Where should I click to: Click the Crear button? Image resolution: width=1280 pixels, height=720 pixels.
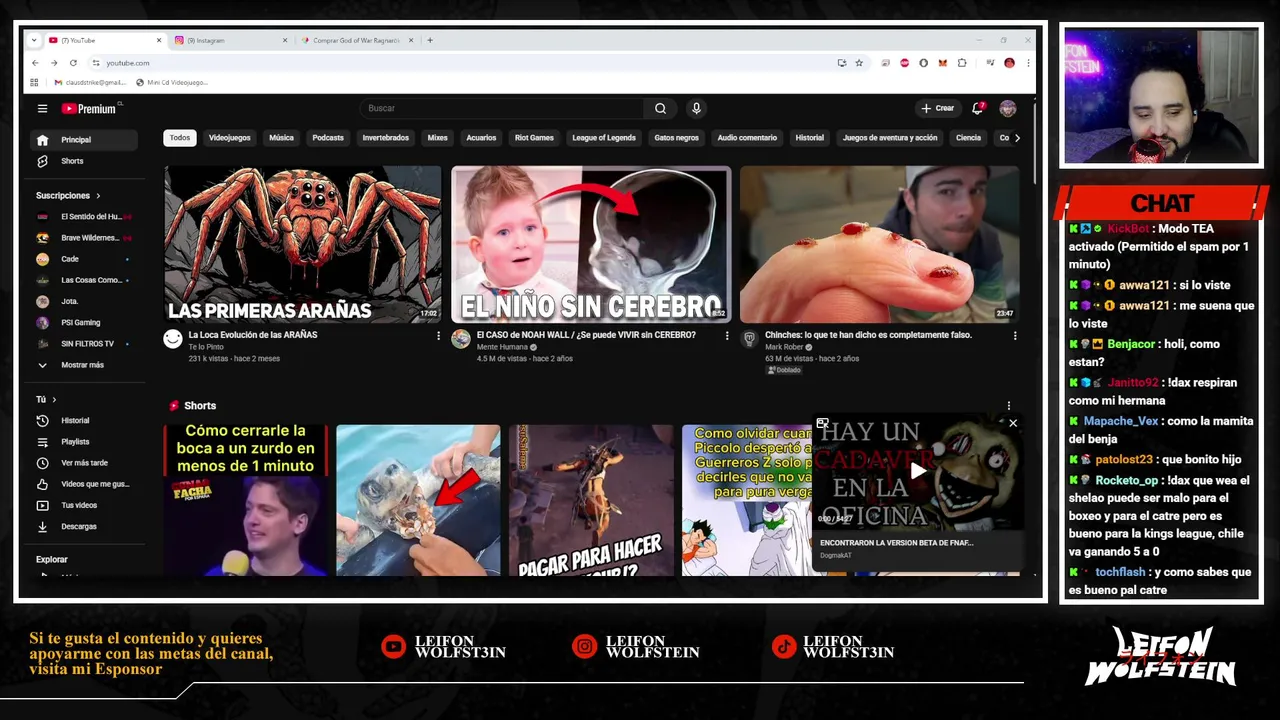click(938, 108)
